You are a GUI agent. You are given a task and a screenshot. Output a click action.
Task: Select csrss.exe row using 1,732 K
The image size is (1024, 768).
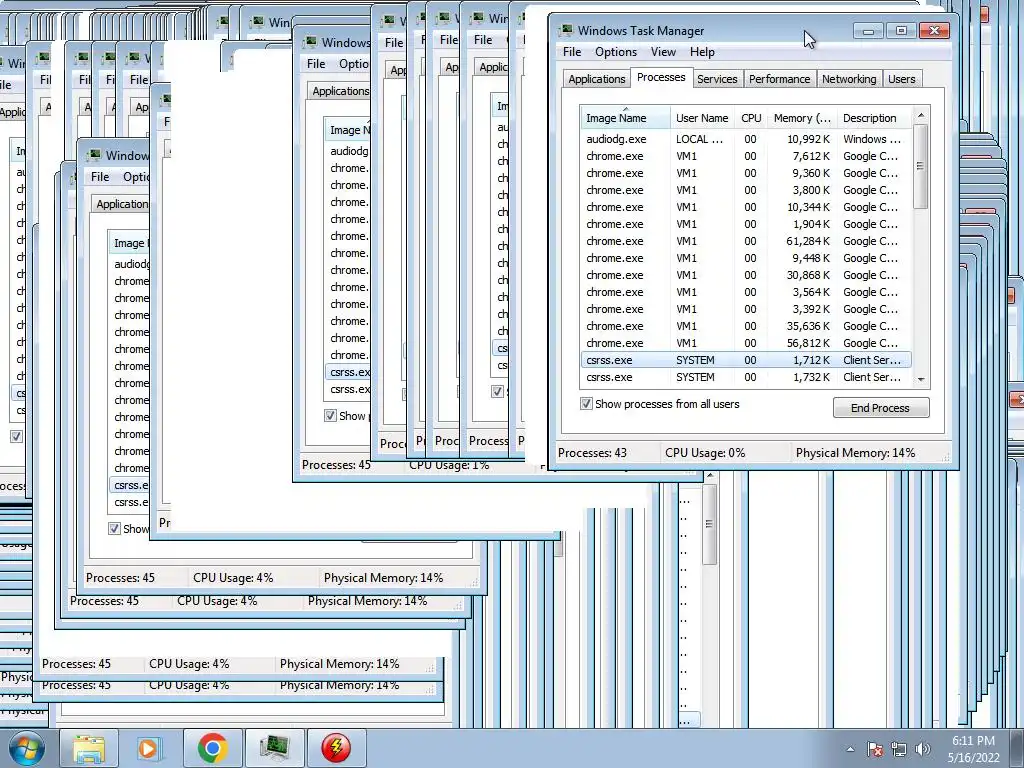(x=746, y=377)
